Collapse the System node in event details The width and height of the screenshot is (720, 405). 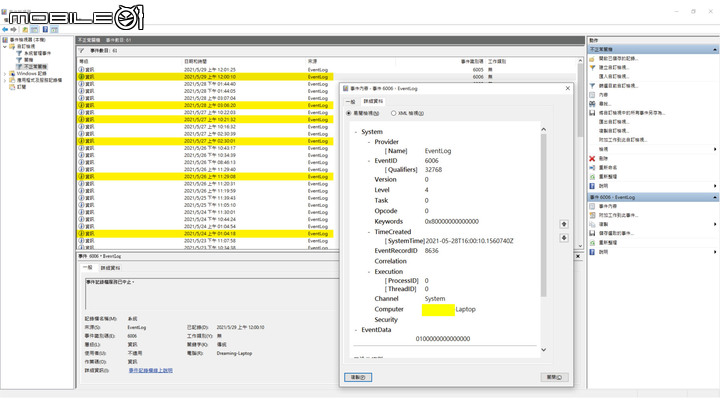tap(356, 132)
